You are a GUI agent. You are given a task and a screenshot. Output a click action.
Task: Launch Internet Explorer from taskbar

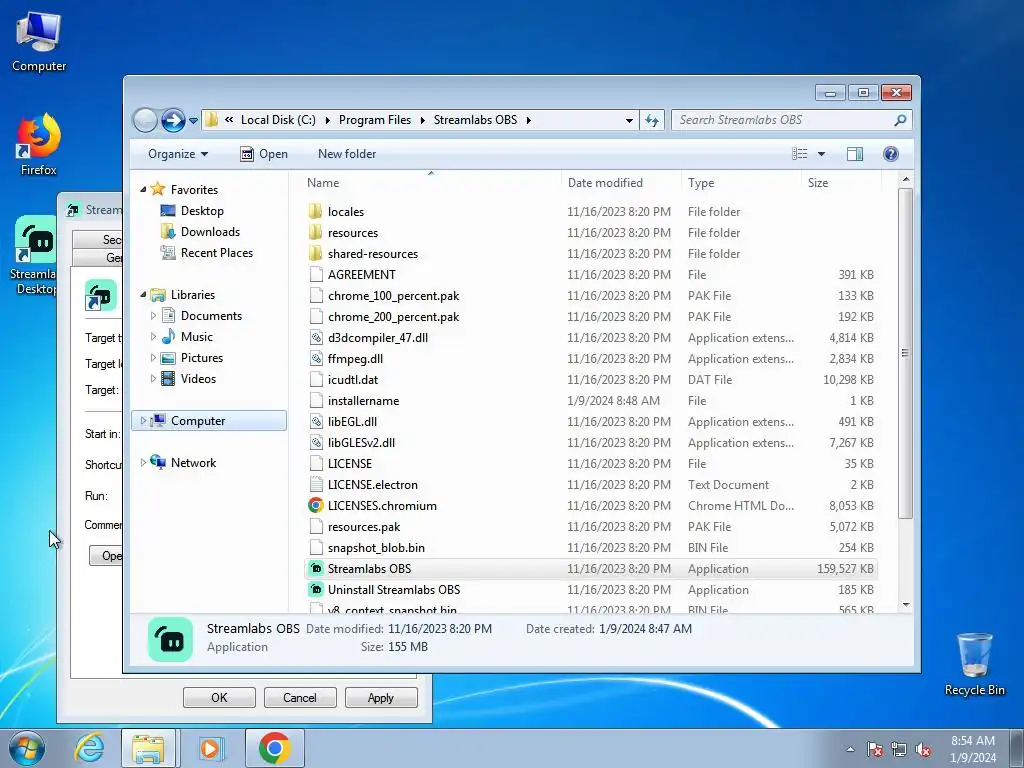[x=89, y=748]
